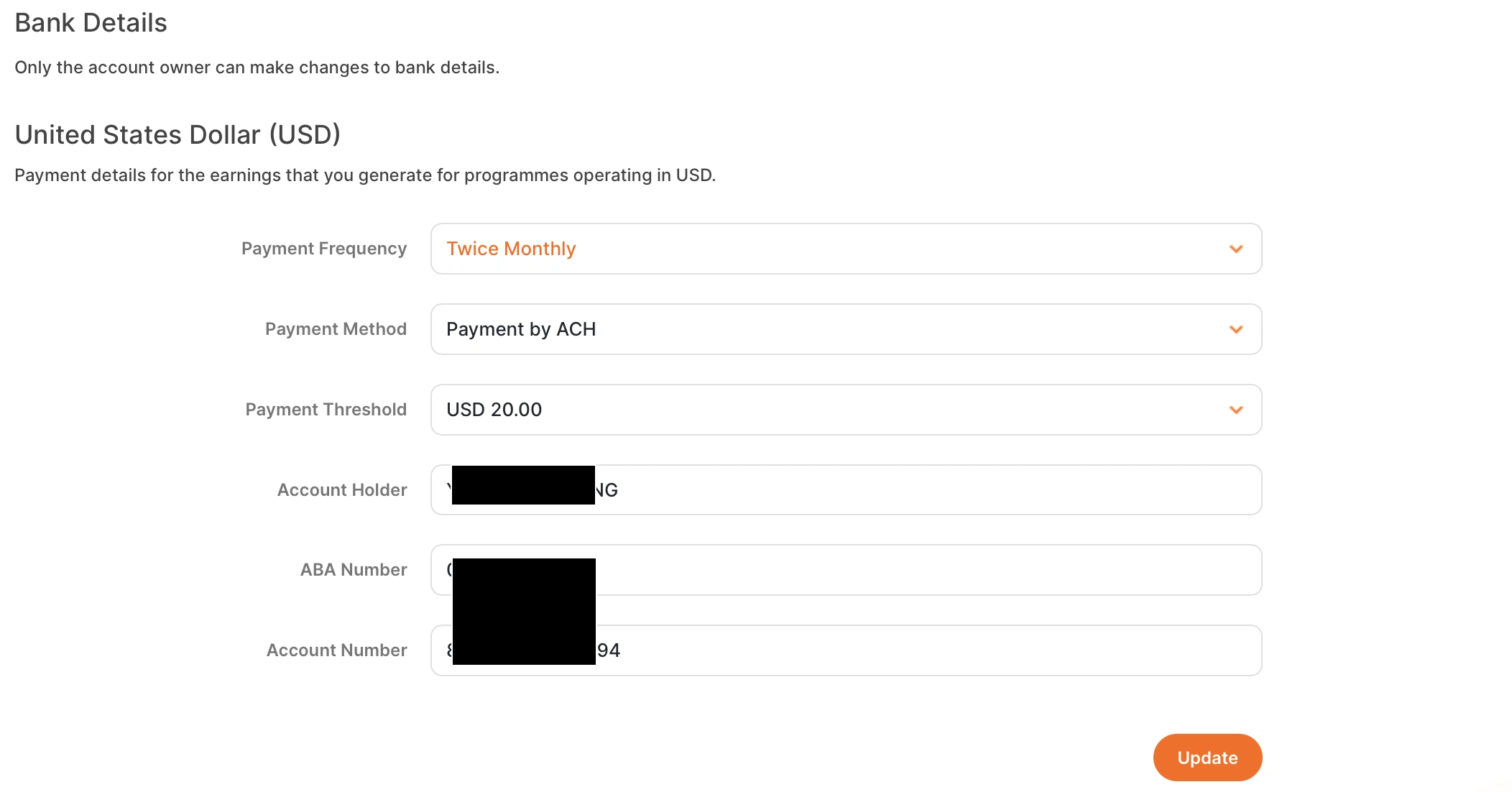
Task: Click the Bank Details heading
Action: [91, 23]
